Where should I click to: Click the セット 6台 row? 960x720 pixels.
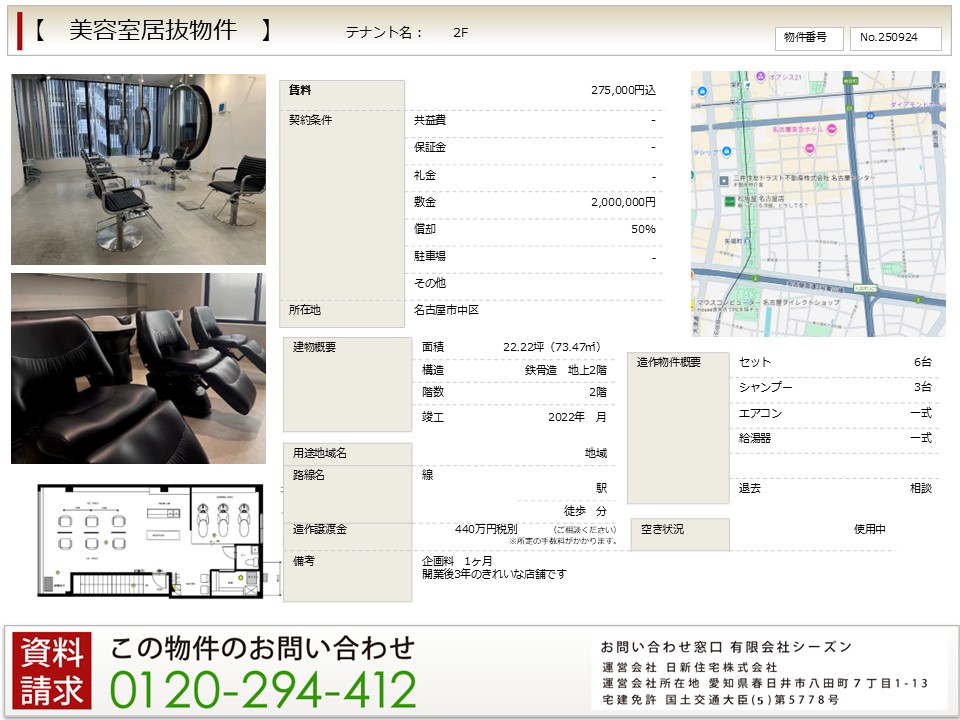(834, 362)
